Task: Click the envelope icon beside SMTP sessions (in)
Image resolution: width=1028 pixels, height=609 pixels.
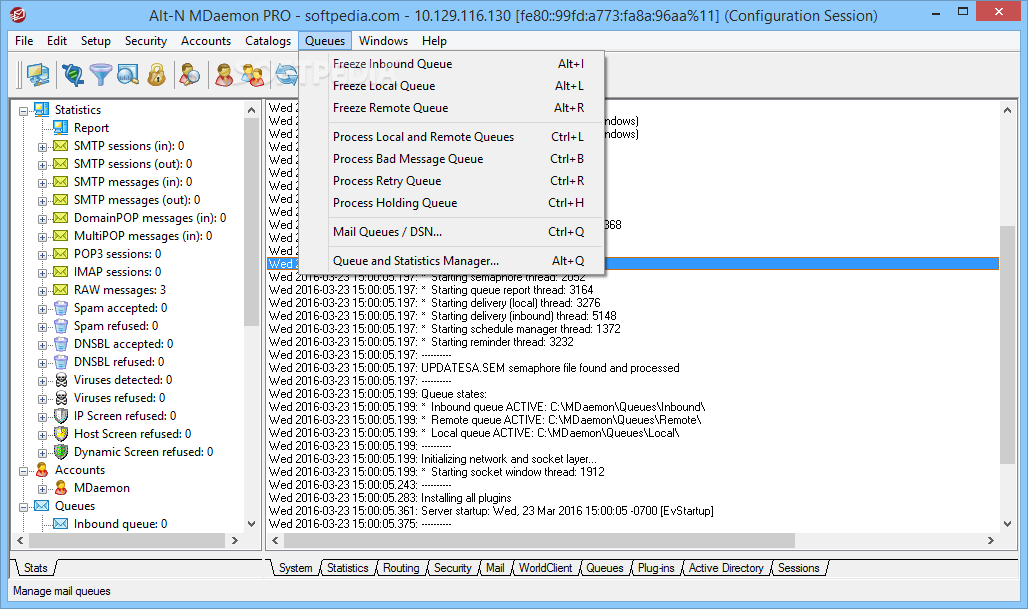Action: [60, 146]
